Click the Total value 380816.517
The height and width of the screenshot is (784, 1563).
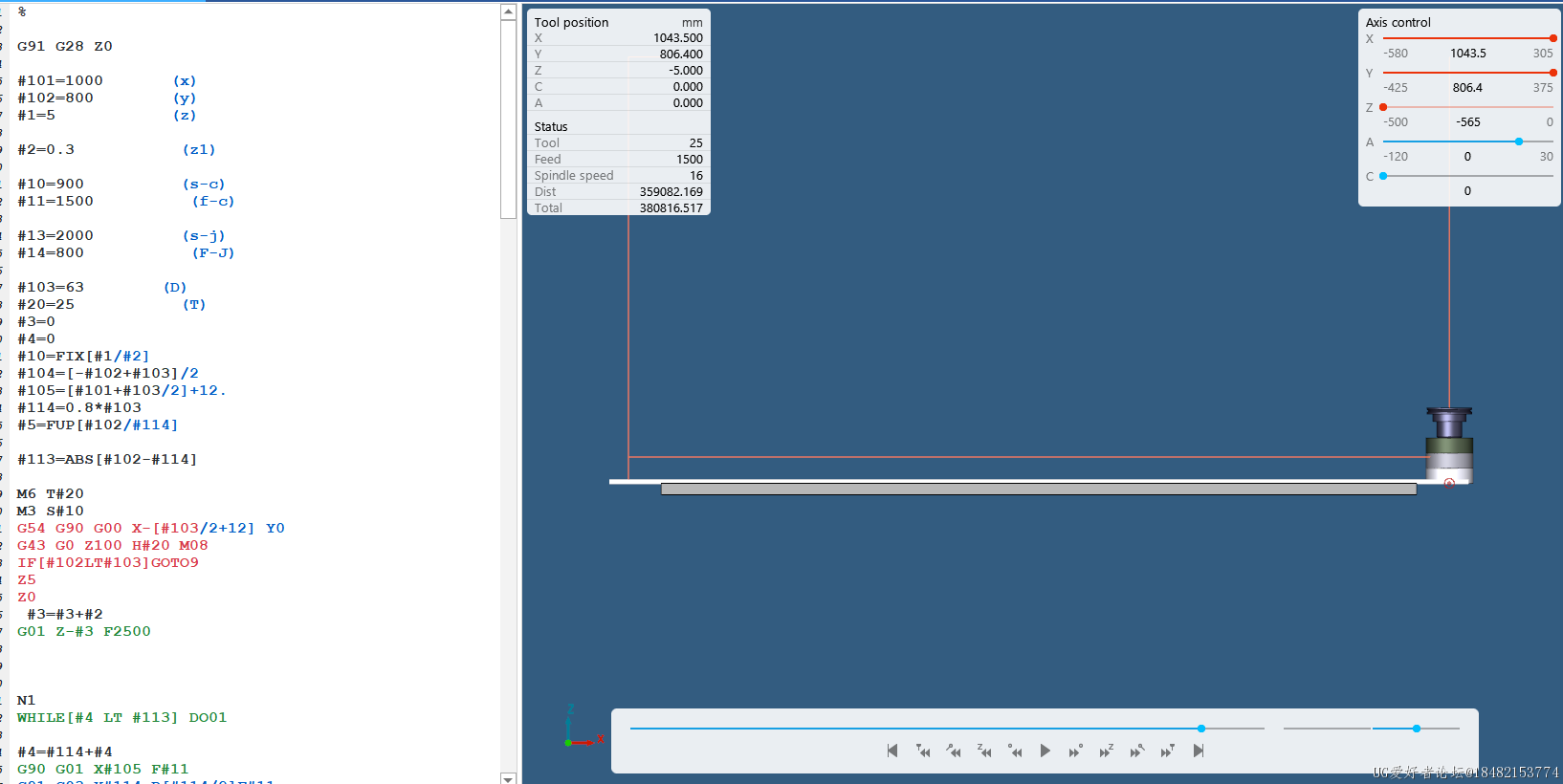coord(671,208)
